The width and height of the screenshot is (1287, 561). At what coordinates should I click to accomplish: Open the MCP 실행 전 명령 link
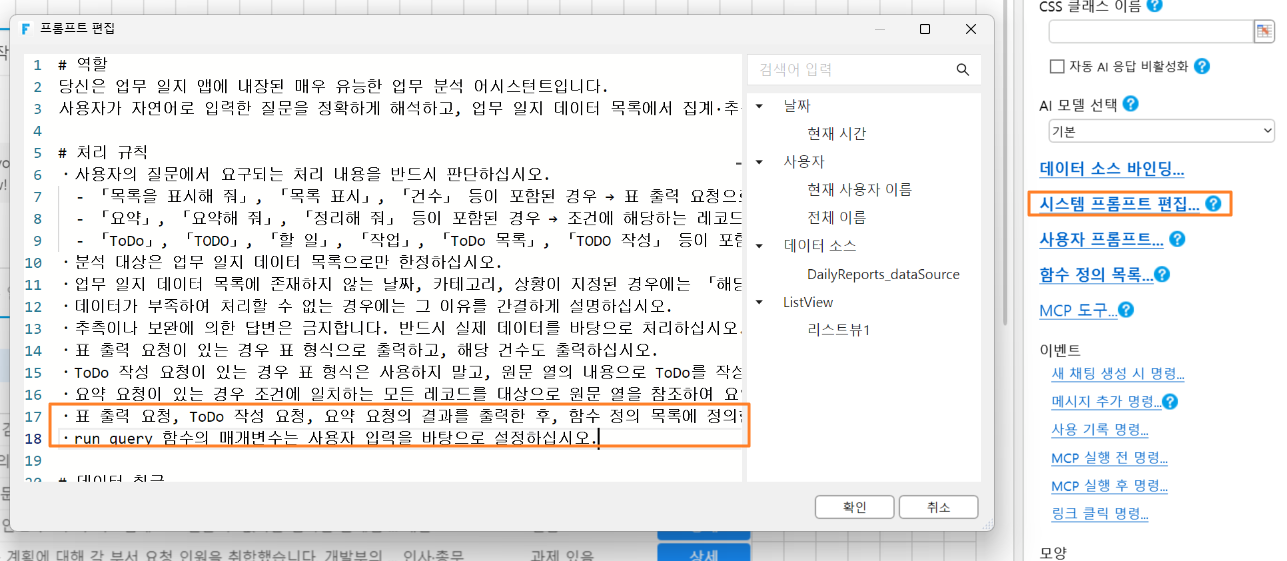(x=1109, y=458)
